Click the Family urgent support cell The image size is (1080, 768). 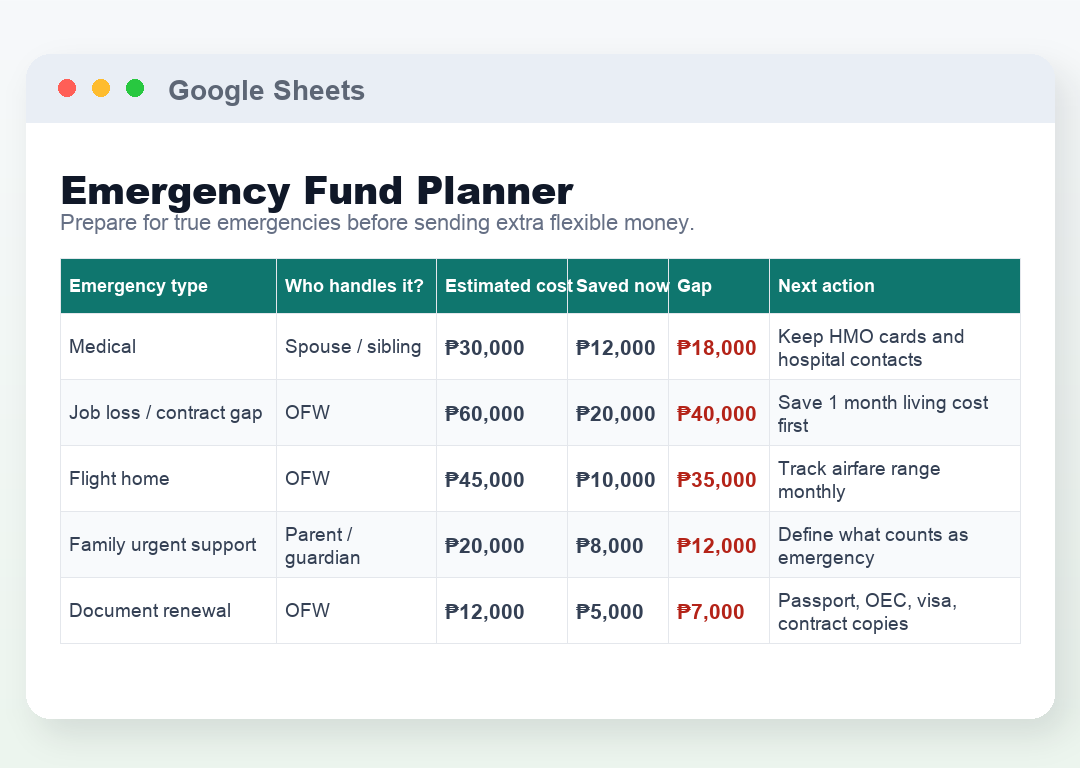click(169, 545)
